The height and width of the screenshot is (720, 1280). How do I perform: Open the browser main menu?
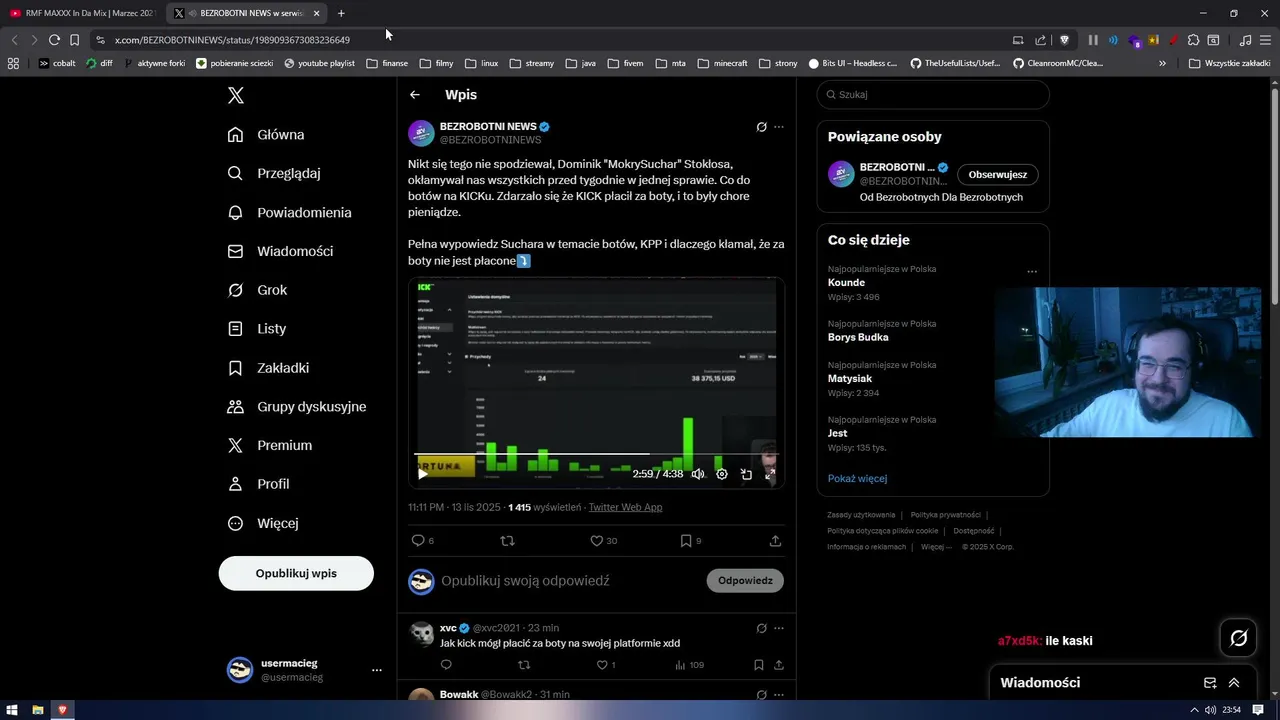tap(1267, 40)
